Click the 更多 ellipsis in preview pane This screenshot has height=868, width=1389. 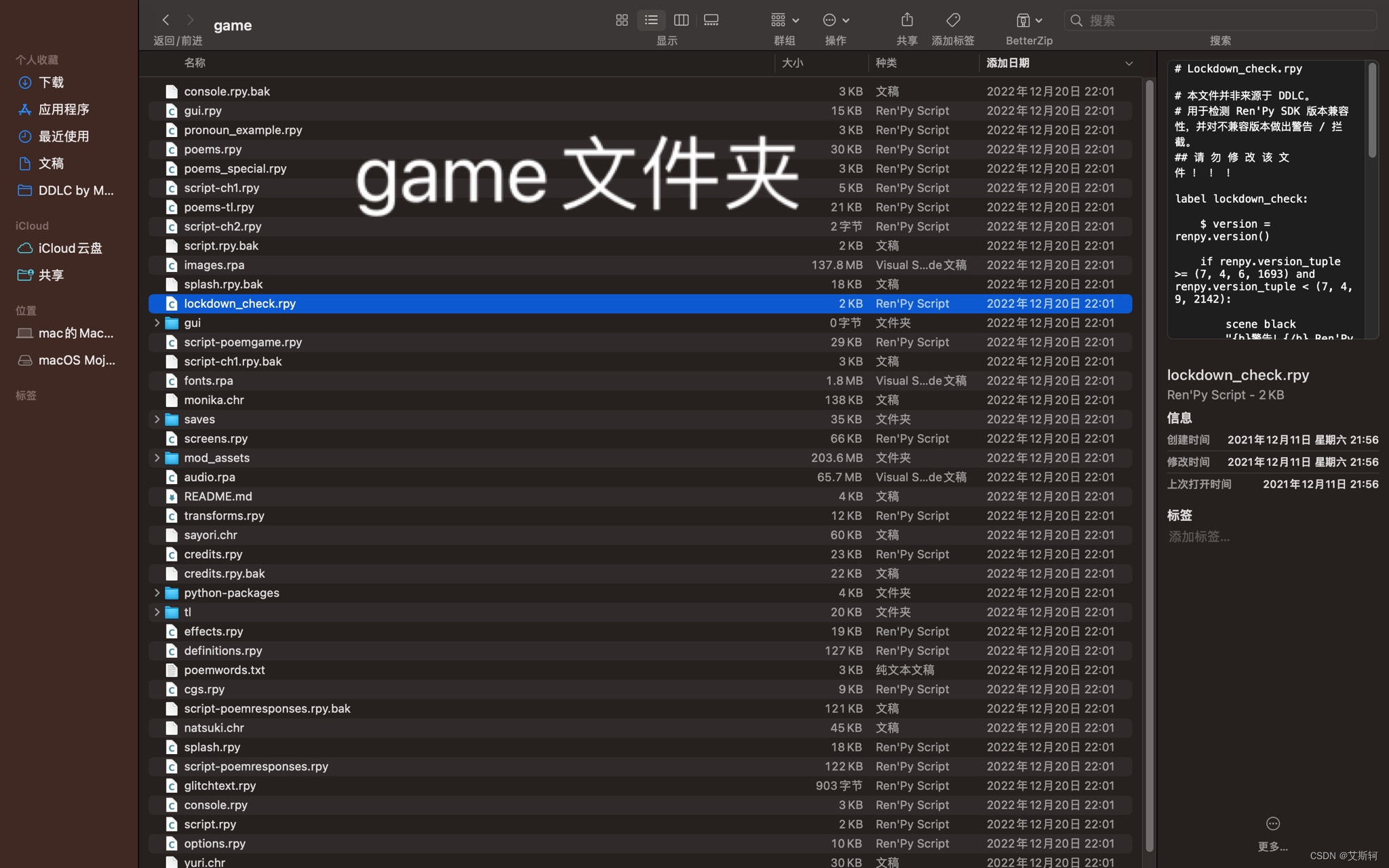point(1272,823)
